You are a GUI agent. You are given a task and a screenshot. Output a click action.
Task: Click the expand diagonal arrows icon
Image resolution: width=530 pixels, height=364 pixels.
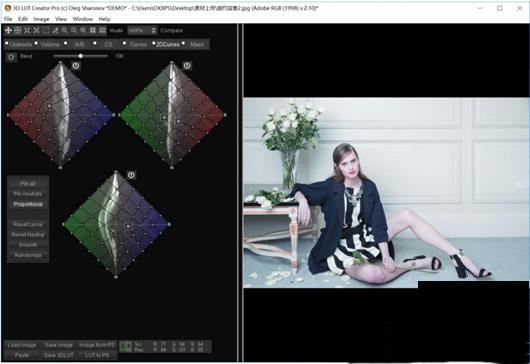(x=37, y=30)
